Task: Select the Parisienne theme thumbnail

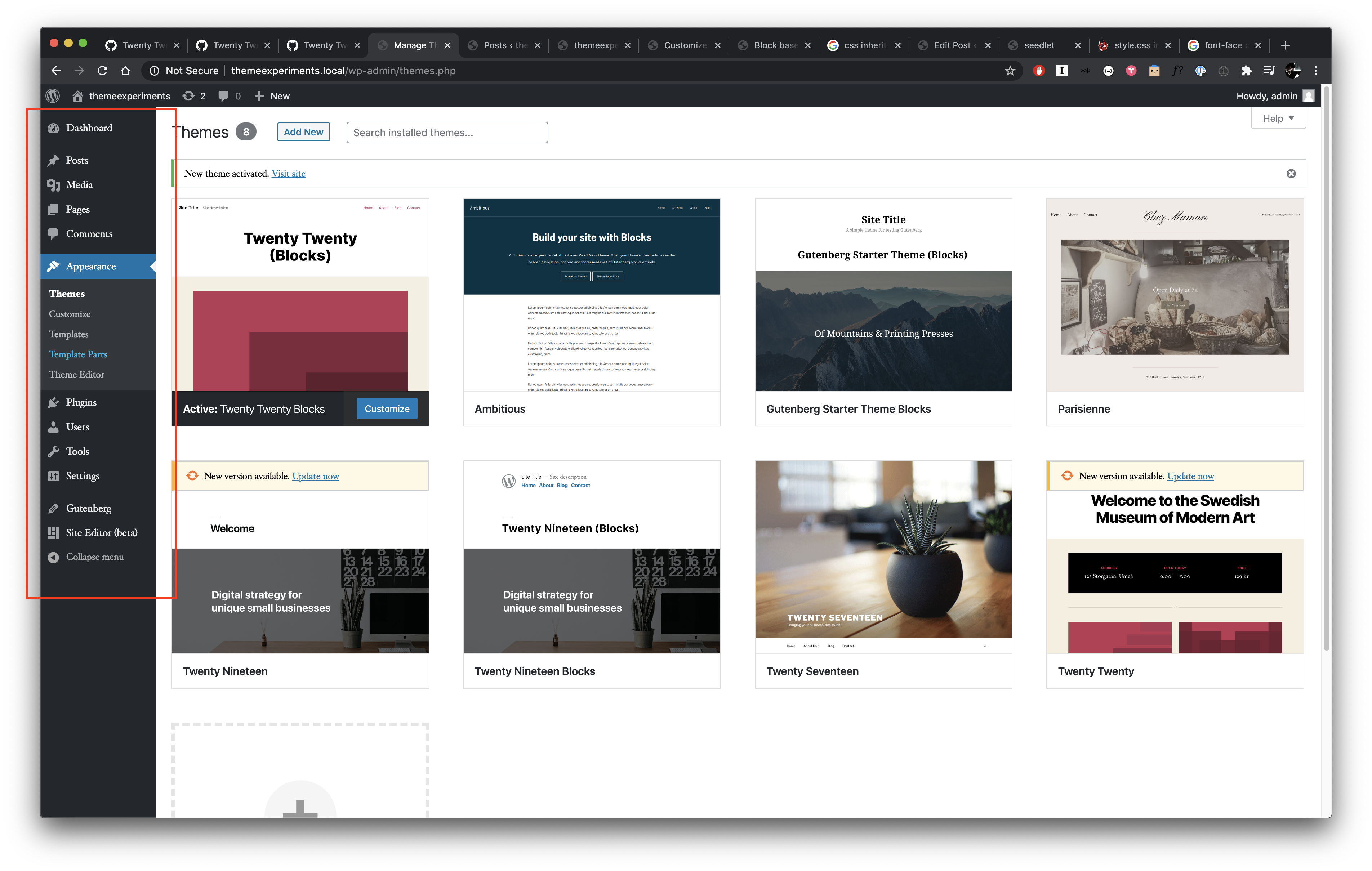Action: tap(1175, 295)
